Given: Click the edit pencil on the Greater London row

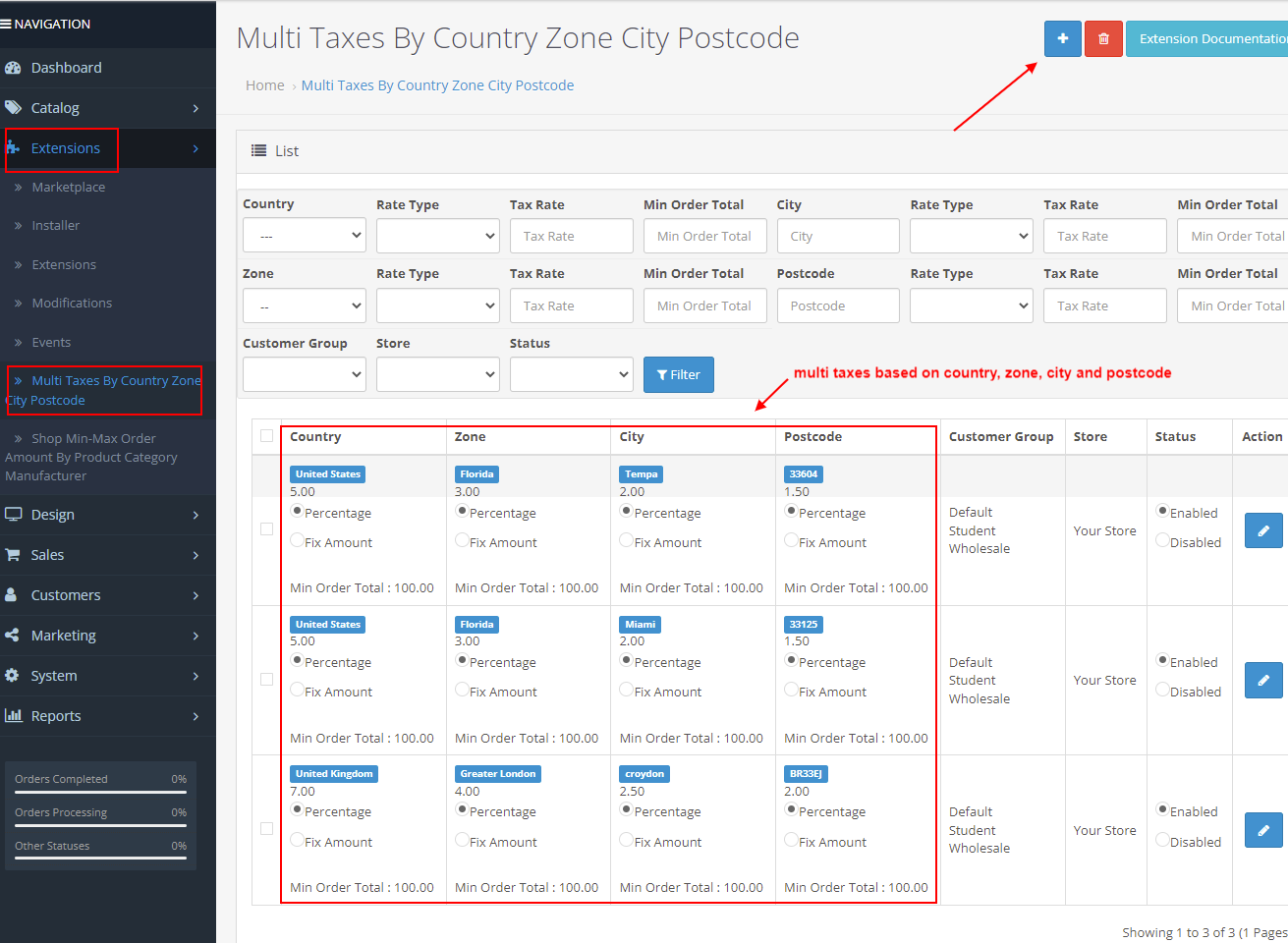Looking at the screenshot, I should [x=1263, y=830].
